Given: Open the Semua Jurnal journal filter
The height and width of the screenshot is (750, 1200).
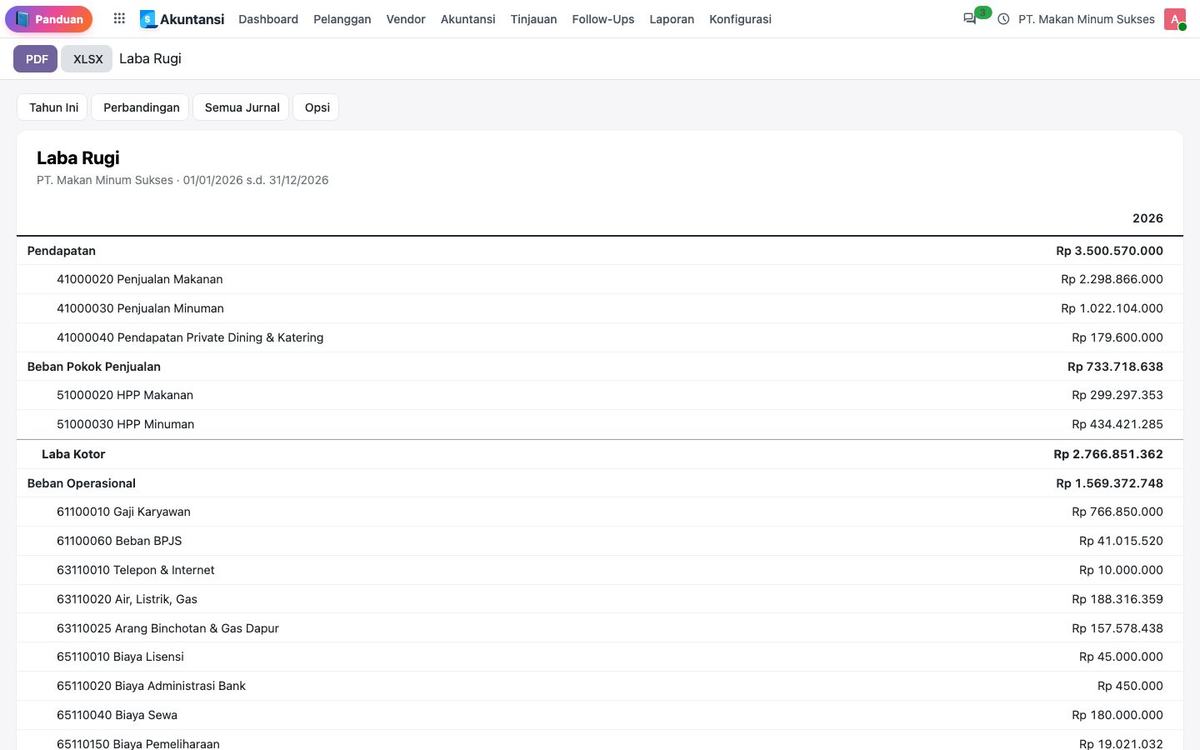Looking at the screenshot, I should [x=242, y=107].
